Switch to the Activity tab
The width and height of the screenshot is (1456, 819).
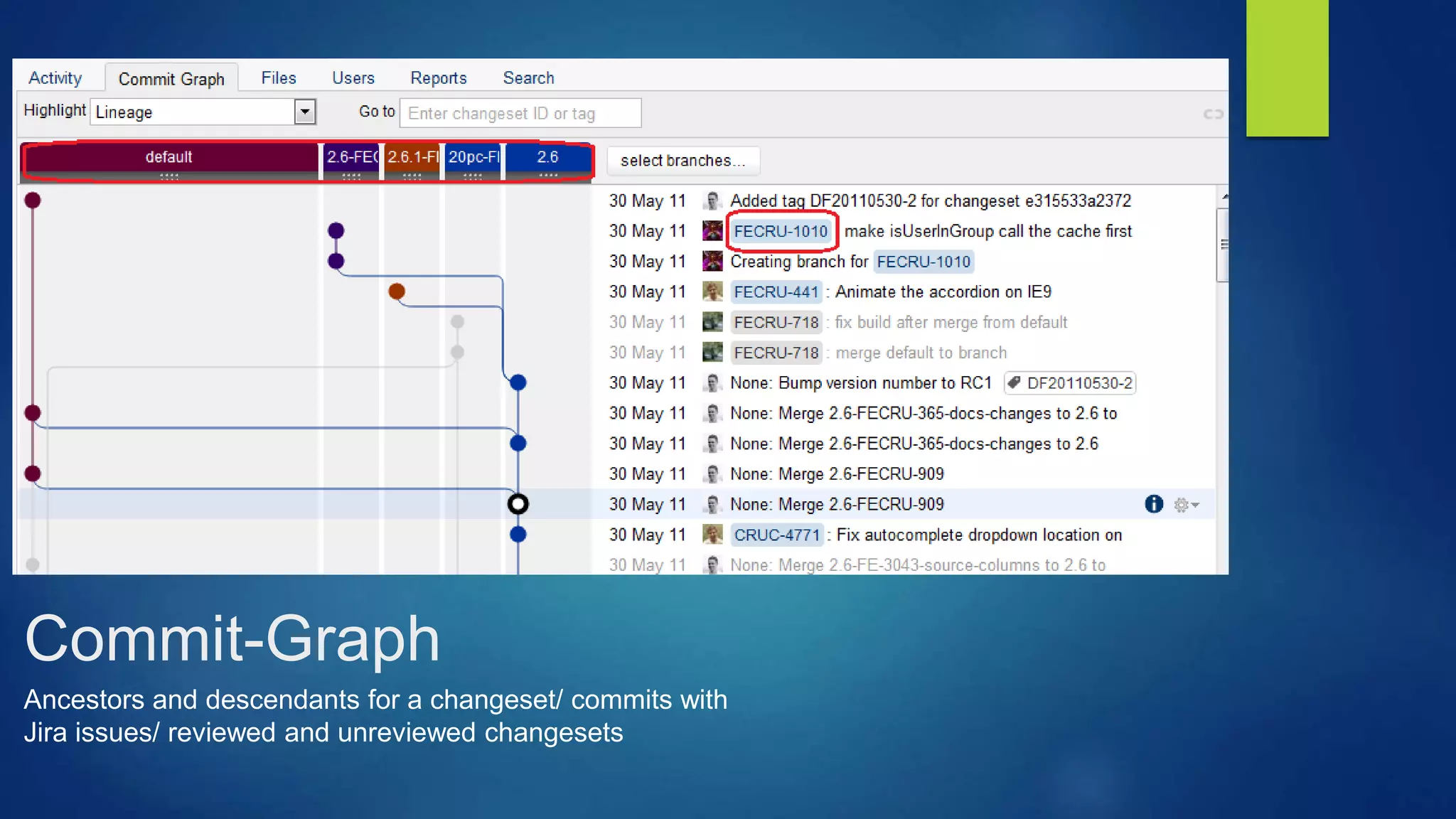[55, 77]
